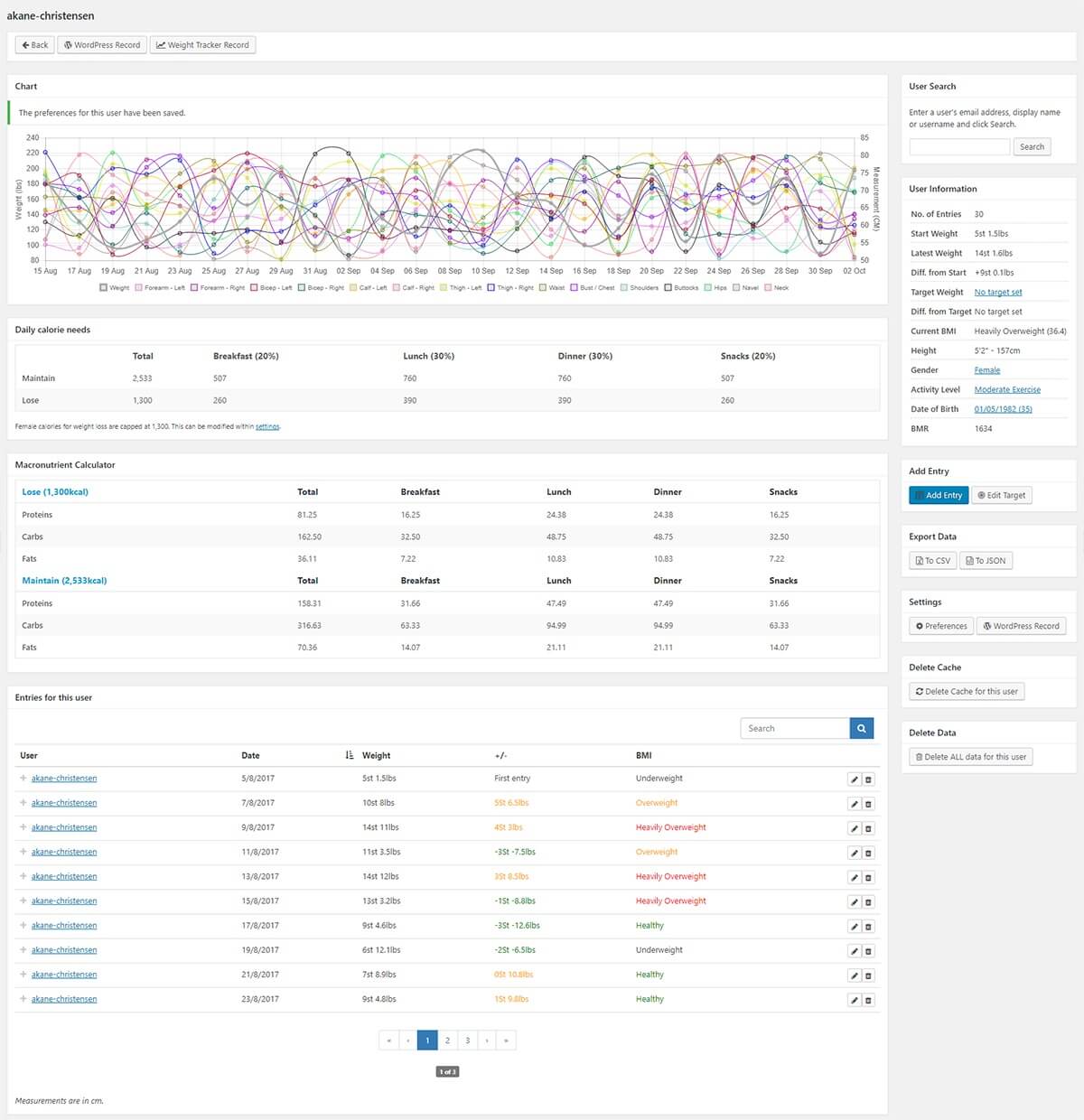Edit the 11/8/2017 entry with pencil icon

[x=854, y=853]
